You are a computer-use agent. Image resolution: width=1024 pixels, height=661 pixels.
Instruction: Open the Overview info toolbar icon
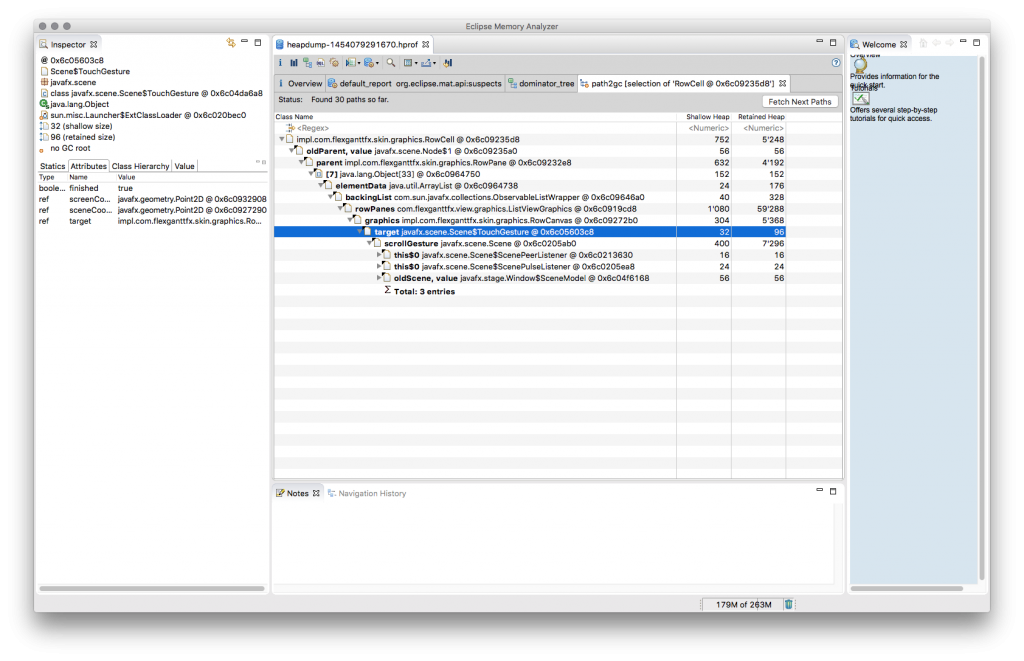tap(281, 63)
